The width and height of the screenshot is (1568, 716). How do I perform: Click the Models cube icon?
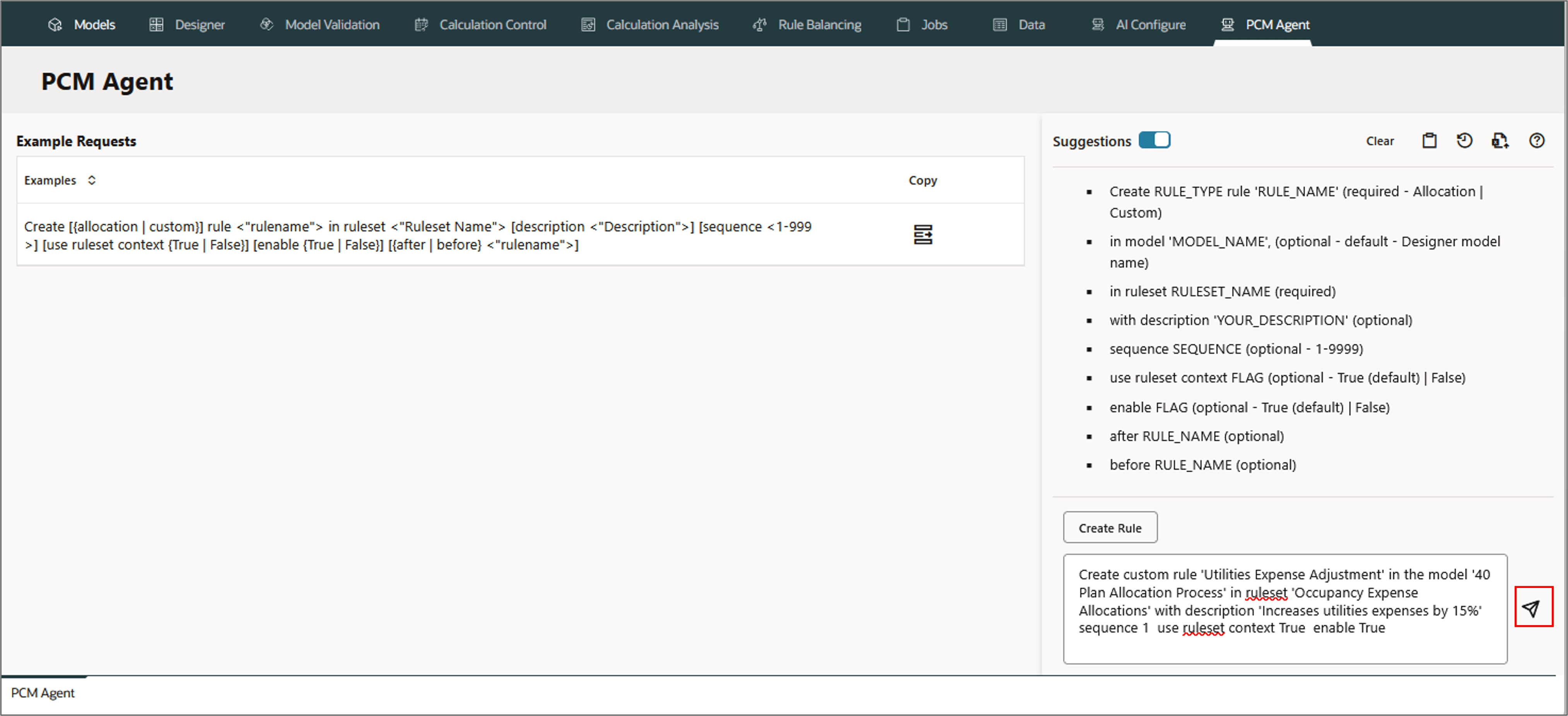55,24
